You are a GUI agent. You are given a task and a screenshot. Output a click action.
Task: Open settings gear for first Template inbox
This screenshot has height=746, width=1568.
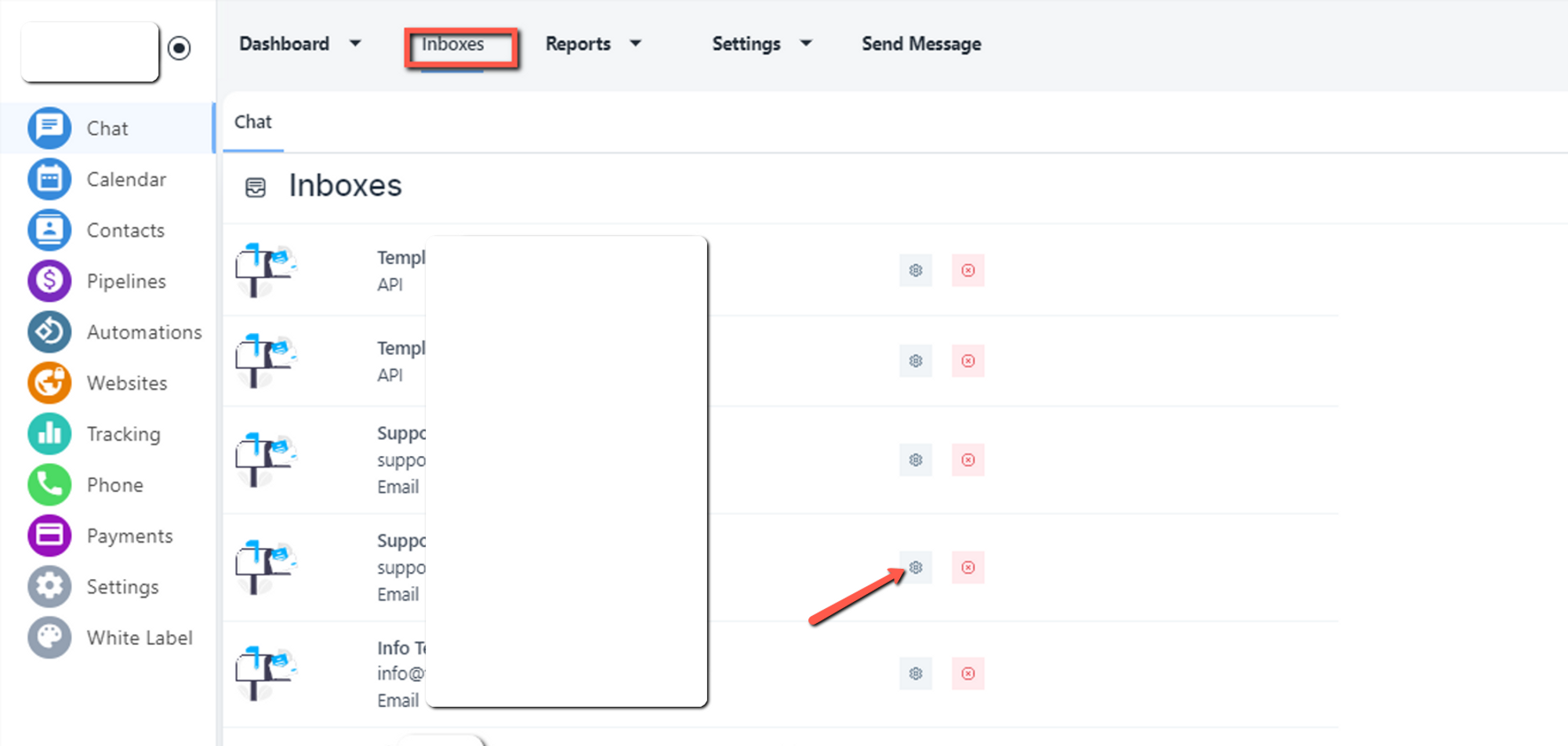coord(915,270)
